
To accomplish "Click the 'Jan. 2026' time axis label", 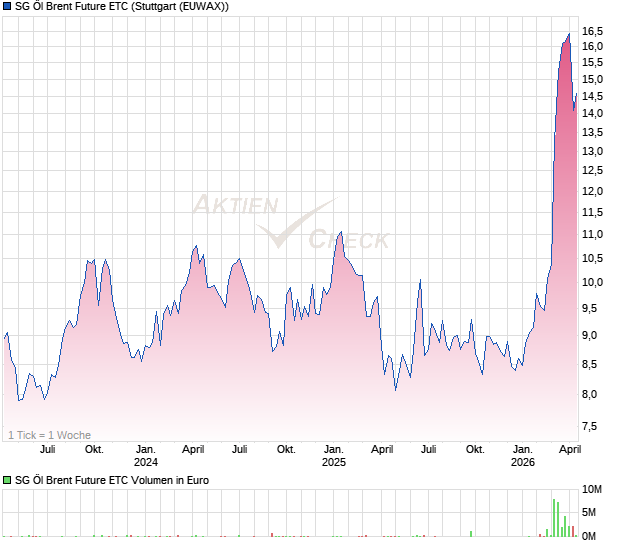I will pos(523,456).
